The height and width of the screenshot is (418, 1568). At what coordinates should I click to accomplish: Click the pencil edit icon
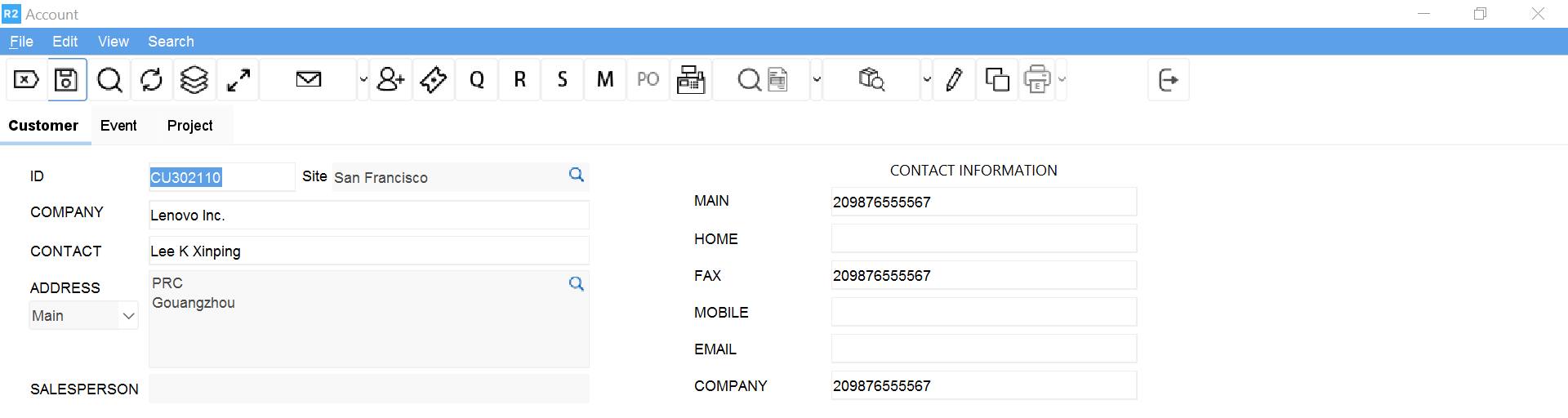click(x=954, y=80)
